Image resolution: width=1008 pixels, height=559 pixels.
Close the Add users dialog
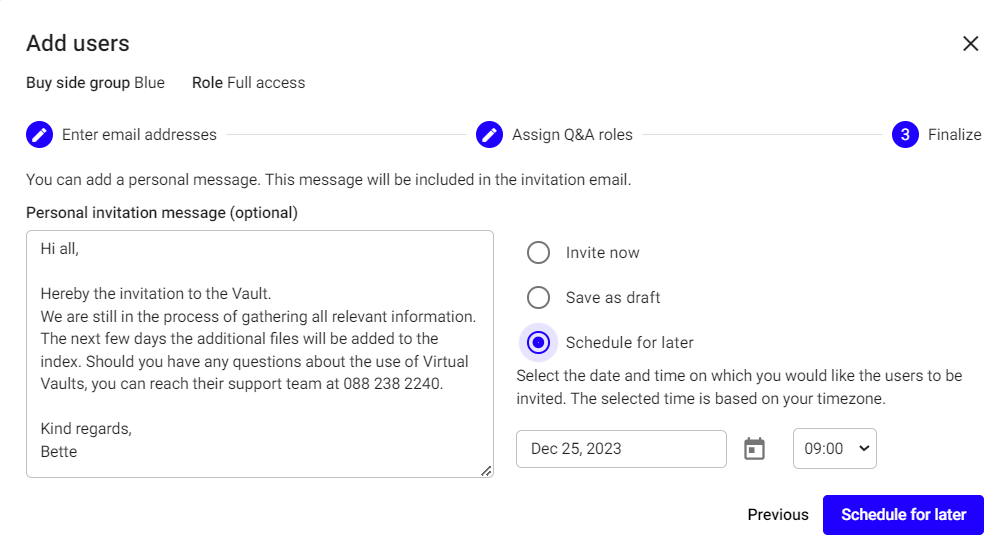pos(970,44)
